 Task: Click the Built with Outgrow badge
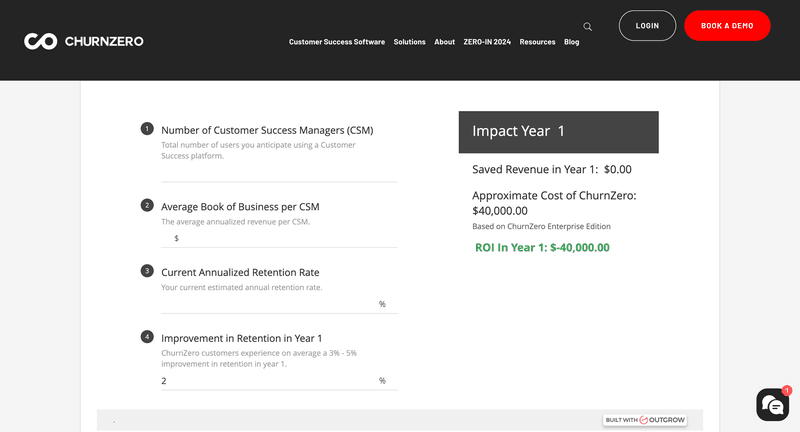click(x=645, y=420)
